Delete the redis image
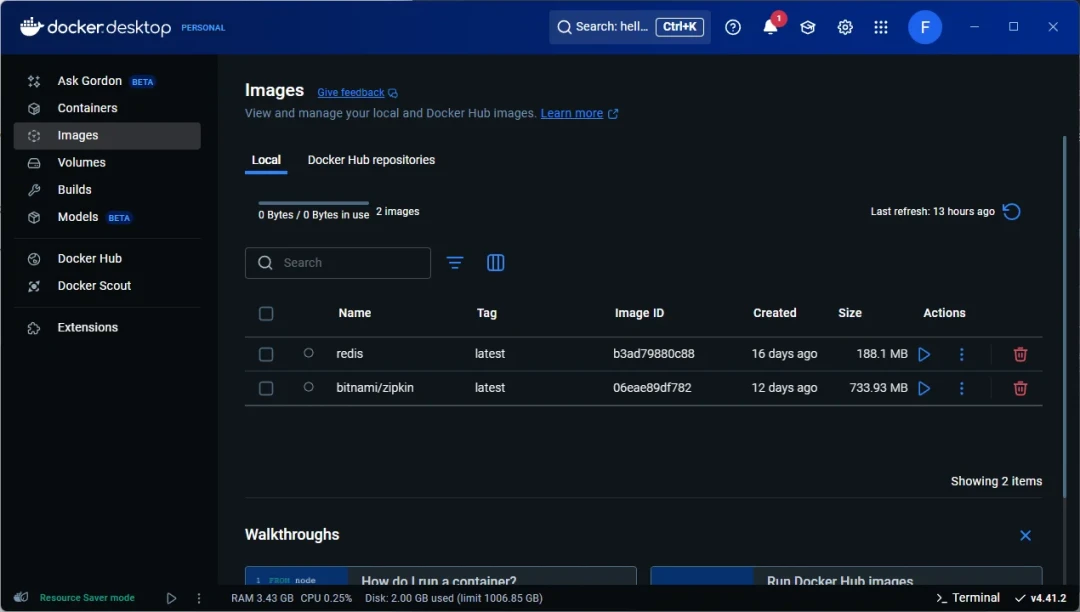The width and height of the screenshot is (1080, 612). pos(1020,355)
